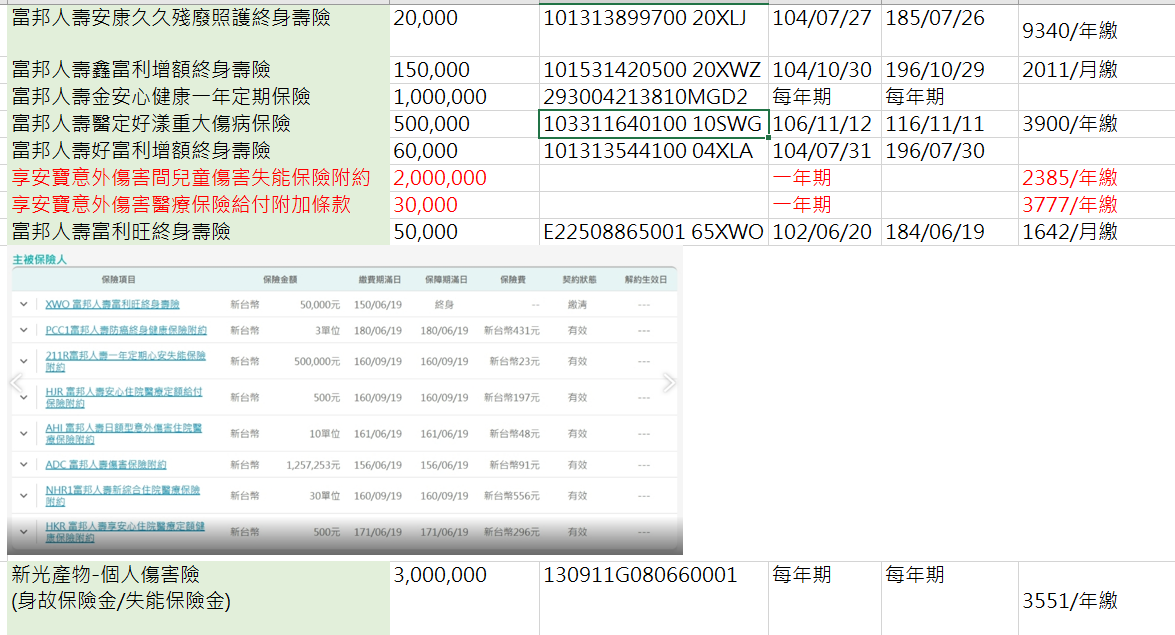Select policy number cell 101313544100 04XLA
The image size is (1175, 635).
pyautogui.click(x=654, y=151)
